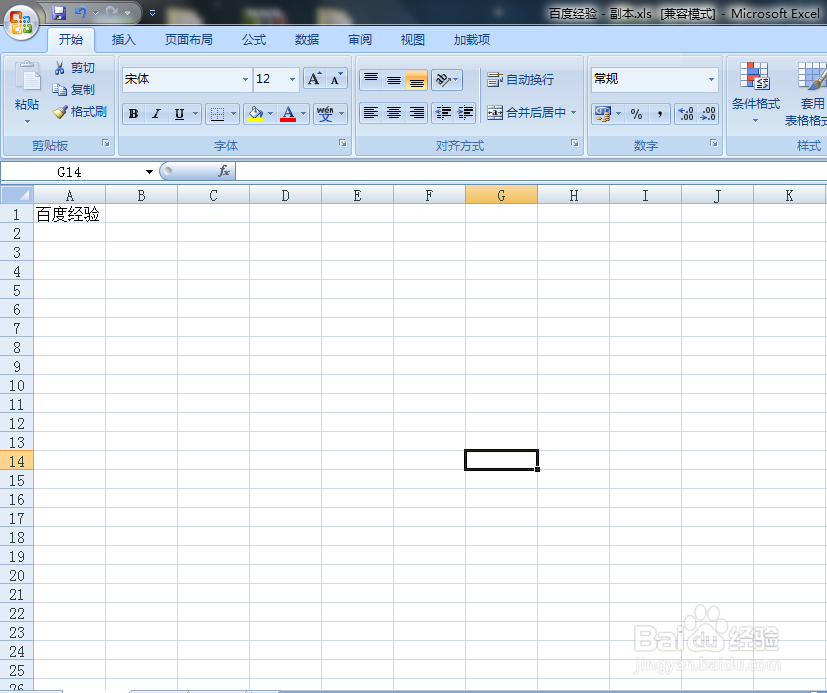827x693 pixels.
Task: Expand underline style dropdown arrow
Action: pyautogui.click(x=196, y=113)
